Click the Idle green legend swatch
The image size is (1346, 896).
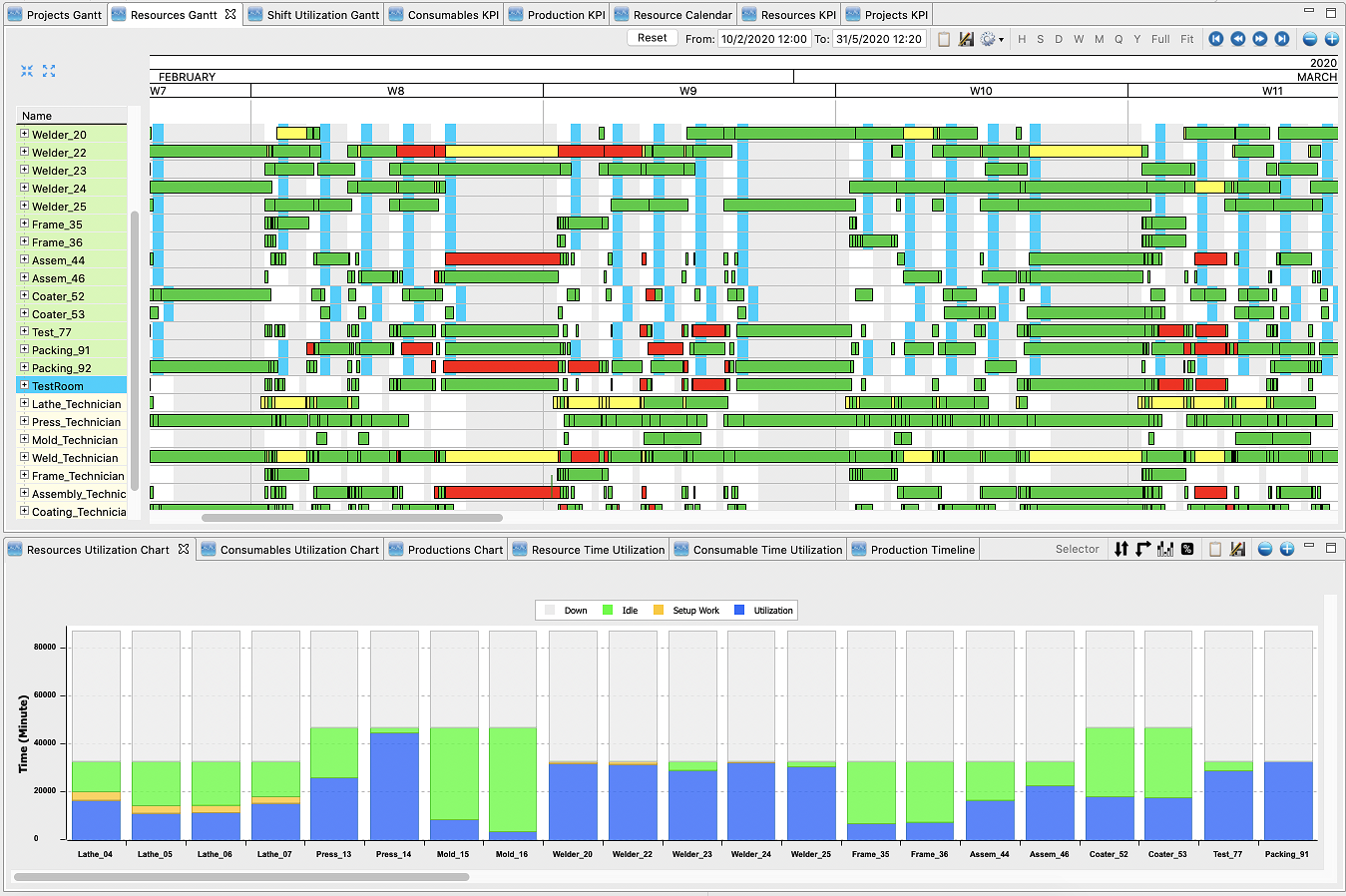(x=608, y=610)
